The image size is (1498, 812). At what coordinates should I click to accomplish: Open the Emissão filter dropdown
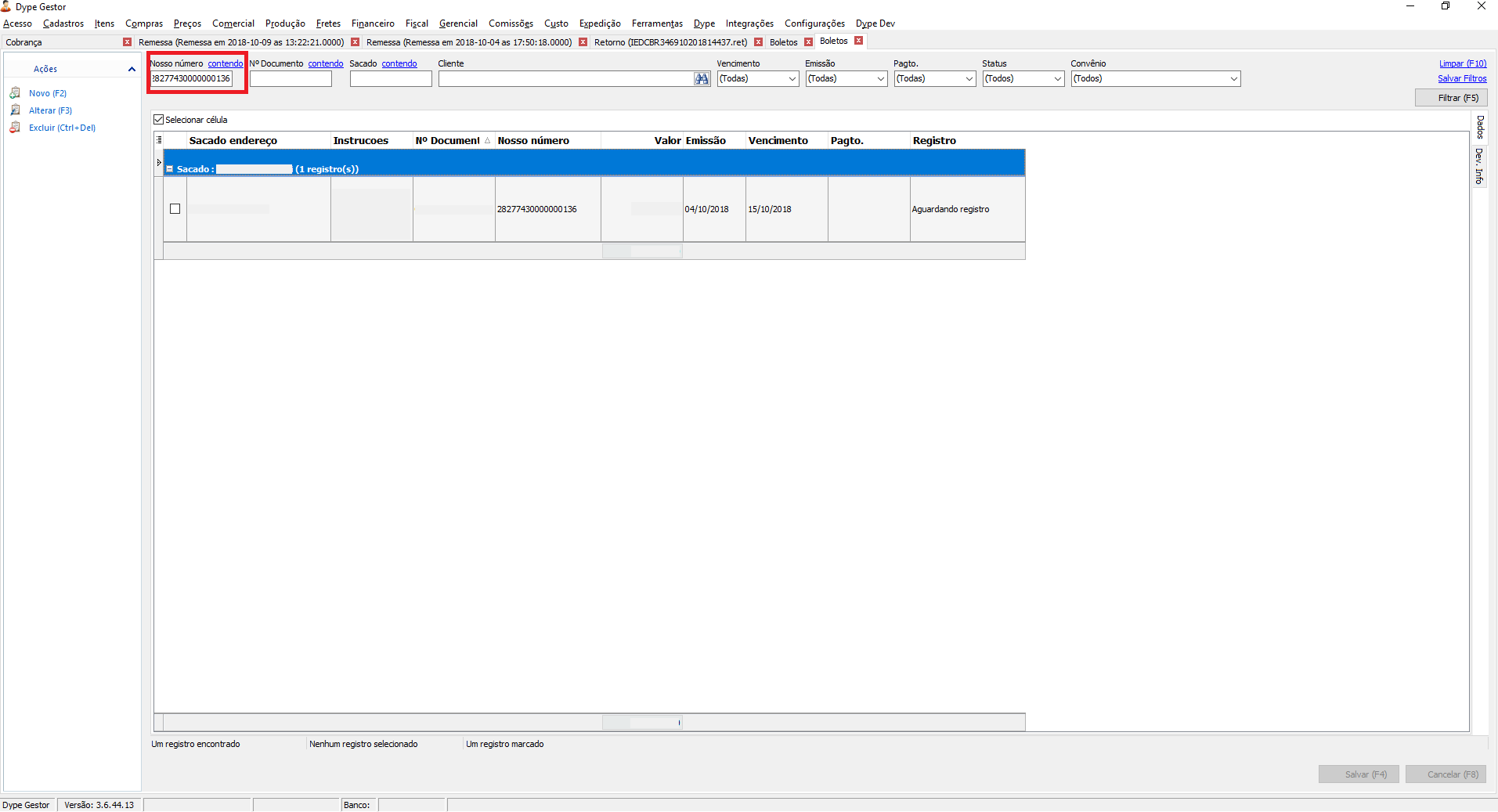(x=880, y=78)
